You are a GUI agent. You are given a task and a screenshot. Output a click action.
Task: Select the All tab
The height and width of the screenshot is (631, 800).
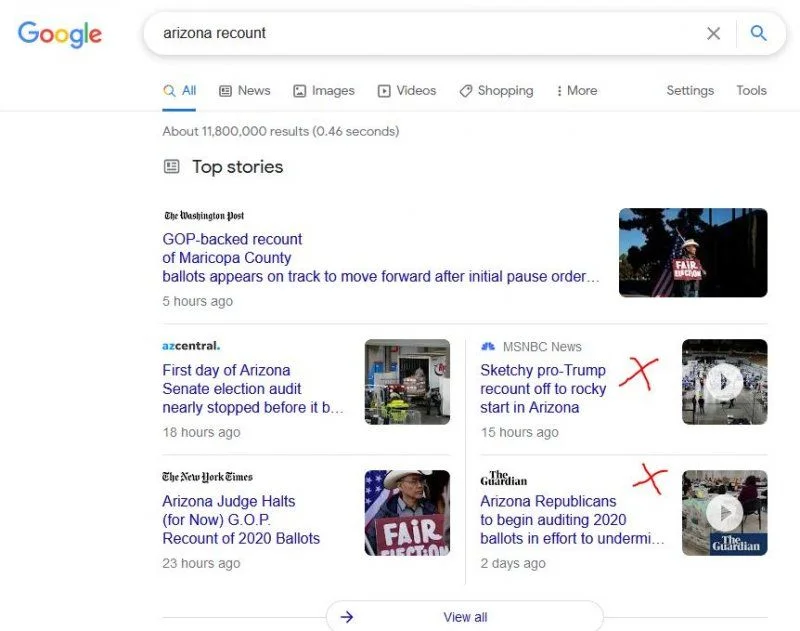point(180,91)
